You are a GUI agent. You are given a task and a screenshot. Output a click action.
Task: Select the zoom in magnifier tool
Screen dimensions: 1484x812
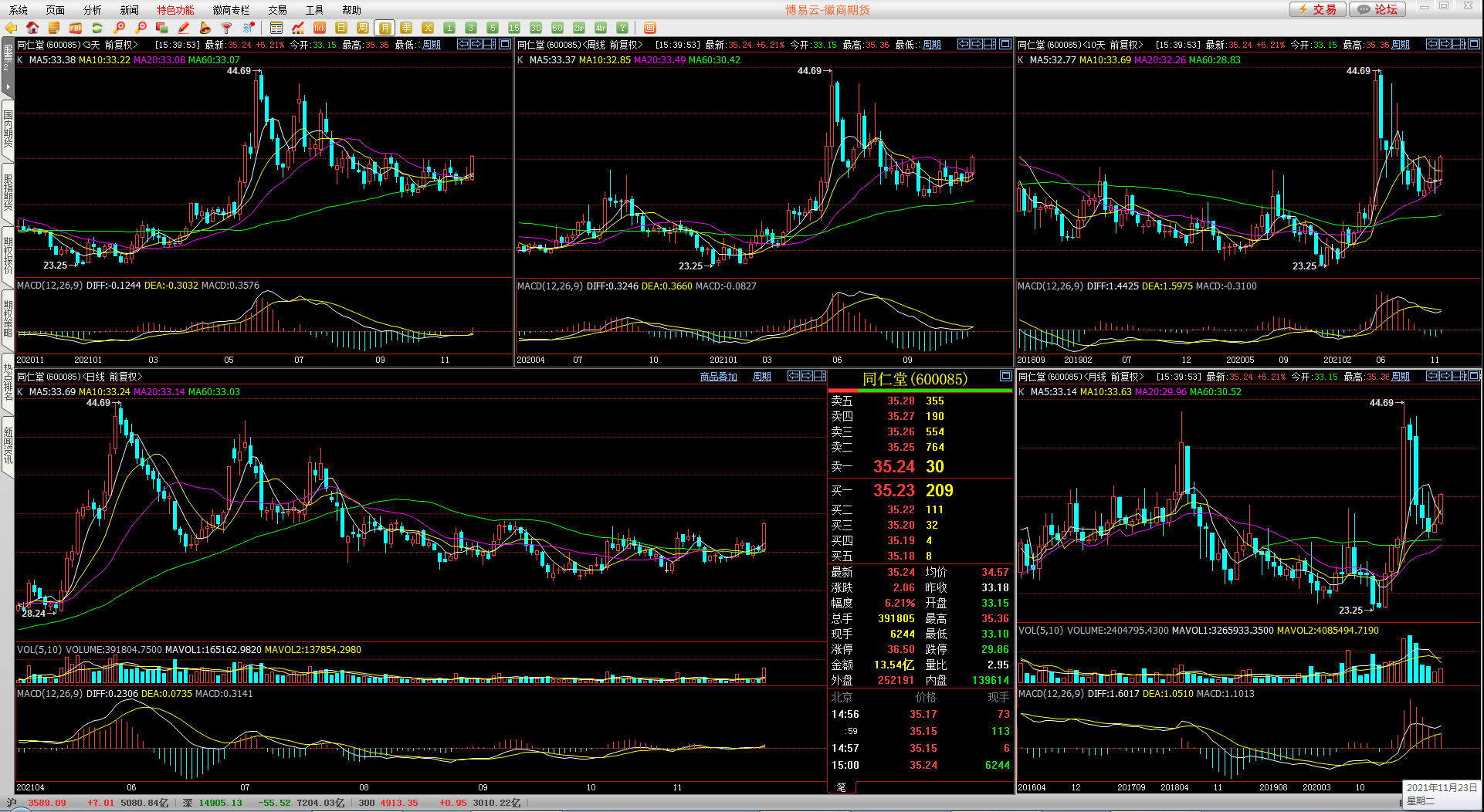[120, 28]
